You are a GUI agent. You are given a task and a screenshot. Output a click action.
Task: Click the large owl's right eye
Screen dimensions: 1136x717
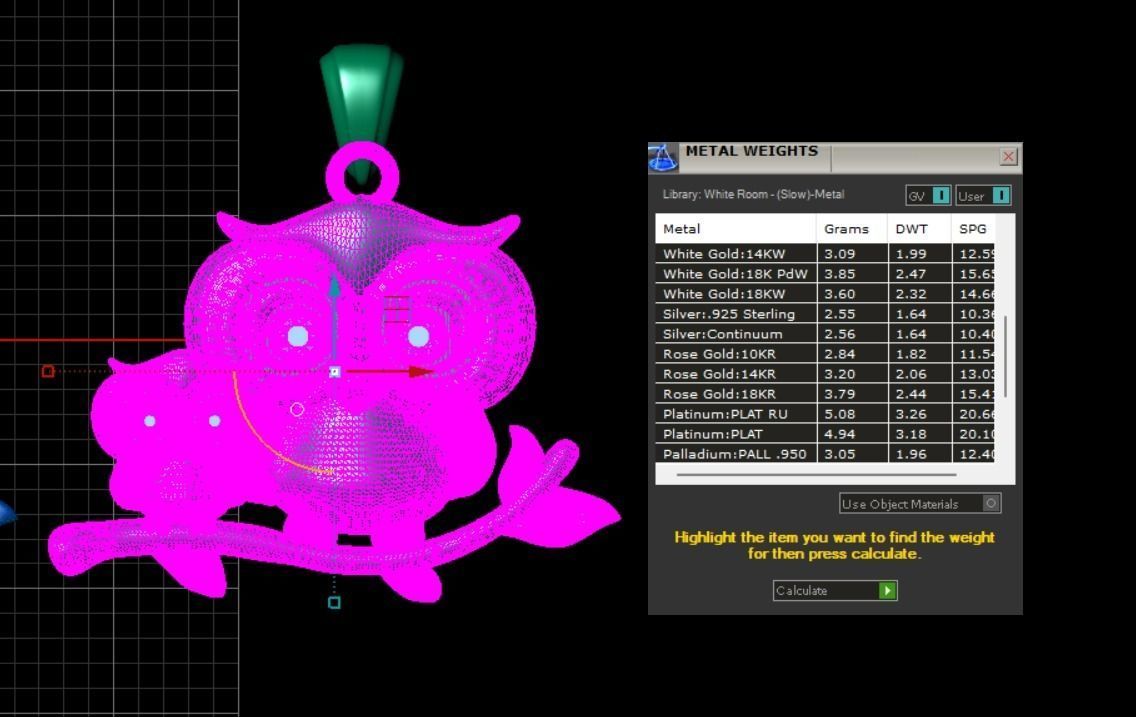418,336
